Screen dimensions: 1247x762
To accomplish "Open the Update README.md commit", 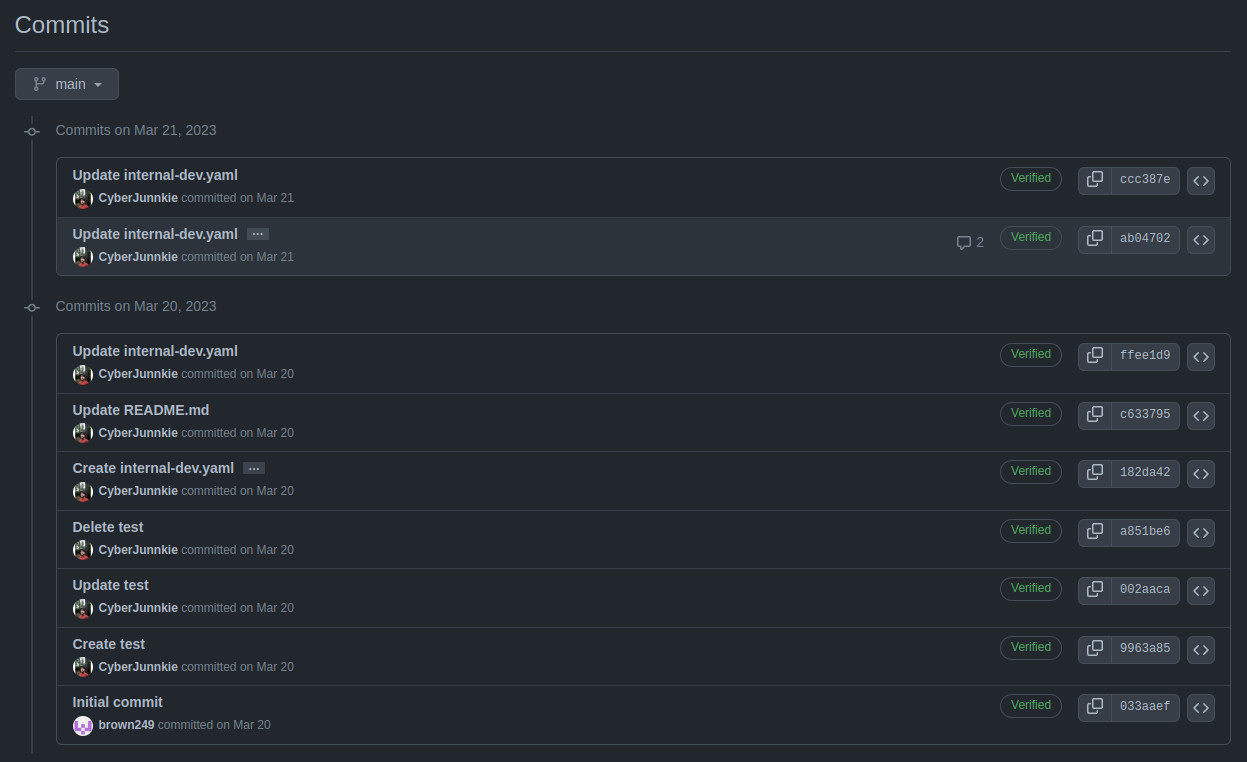I will click(x=141, y=410).
